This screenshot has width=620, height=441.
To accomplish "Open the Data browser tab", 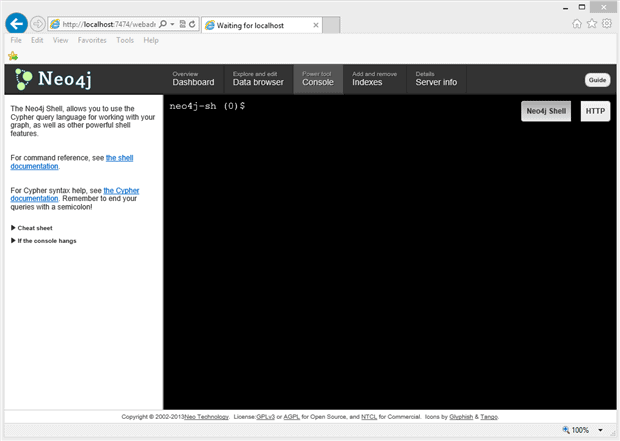I will [x=258, y=79].
